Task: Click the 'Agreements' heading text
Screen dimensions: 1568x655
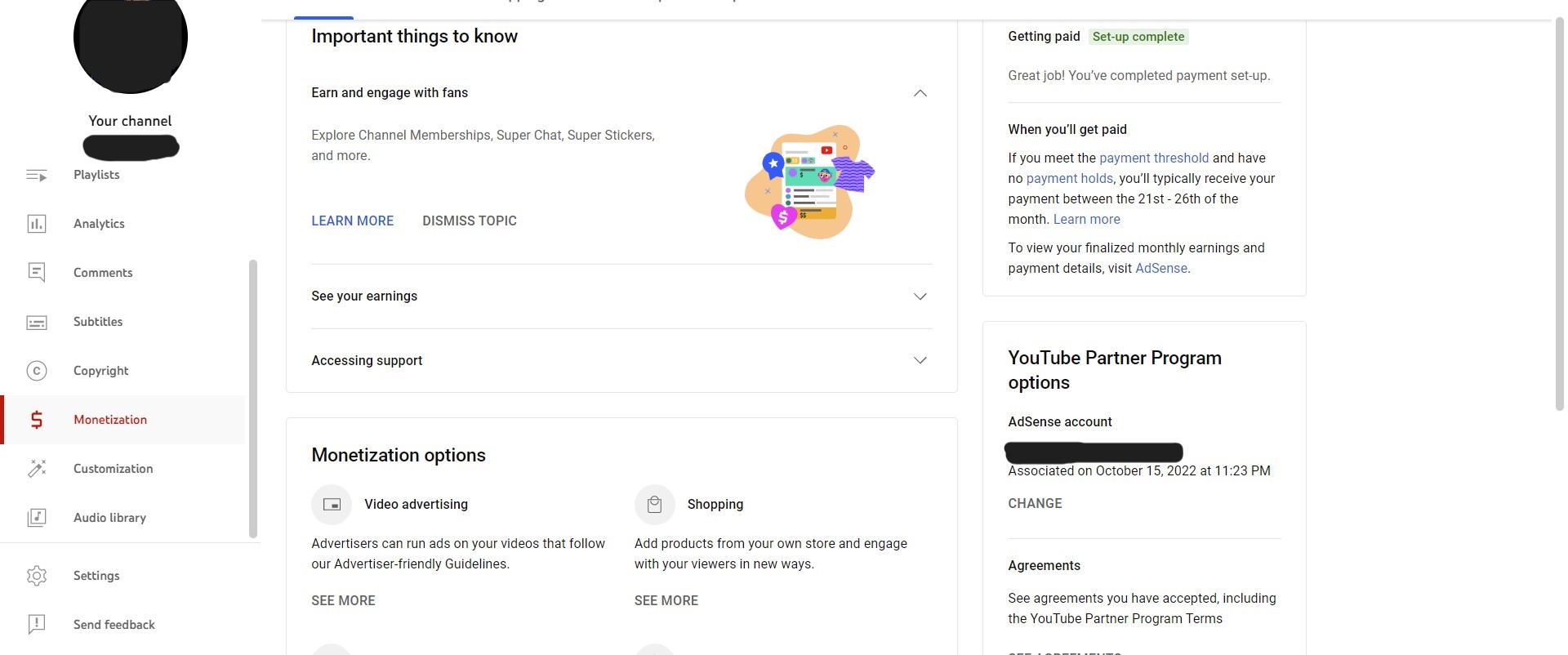Action: point(1044,566)
